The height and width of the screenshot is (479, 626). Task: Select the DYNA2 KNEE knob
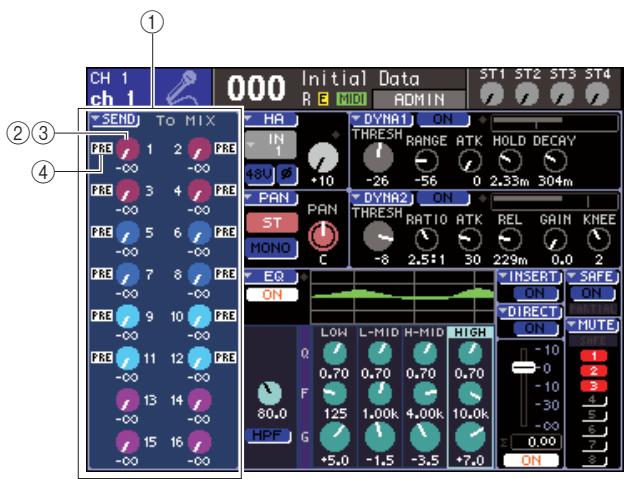[x=598, y=240]
